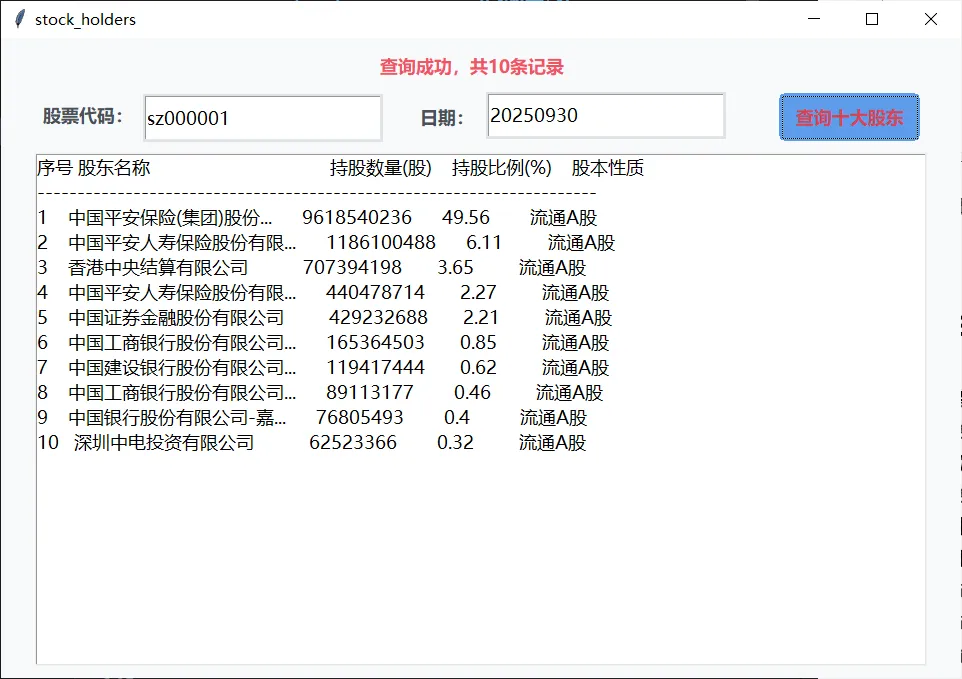Select the percentage 49.56
Viewport: 962px width, 679px height.
point(466,218)
